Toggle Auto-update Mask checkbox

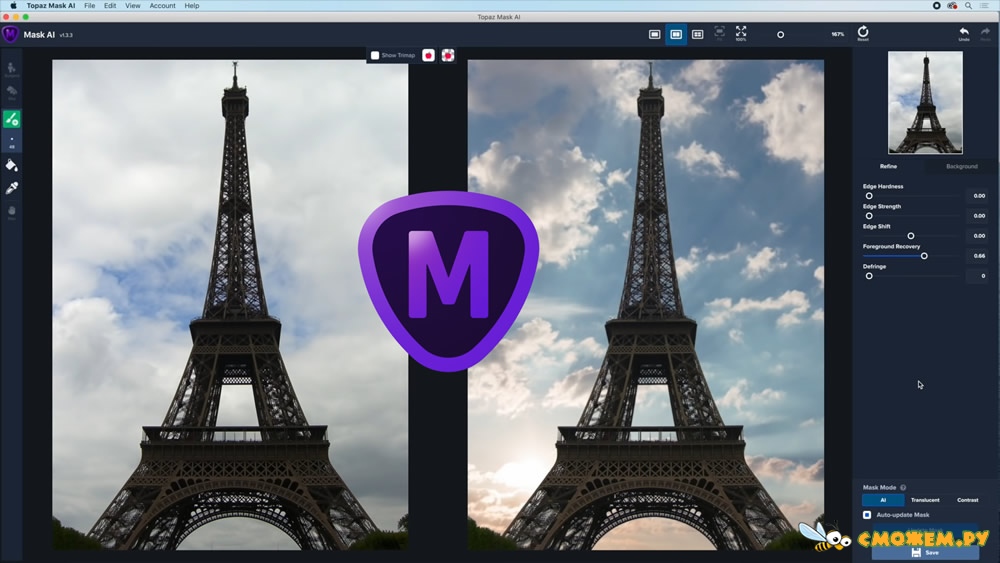coord(867,515)
